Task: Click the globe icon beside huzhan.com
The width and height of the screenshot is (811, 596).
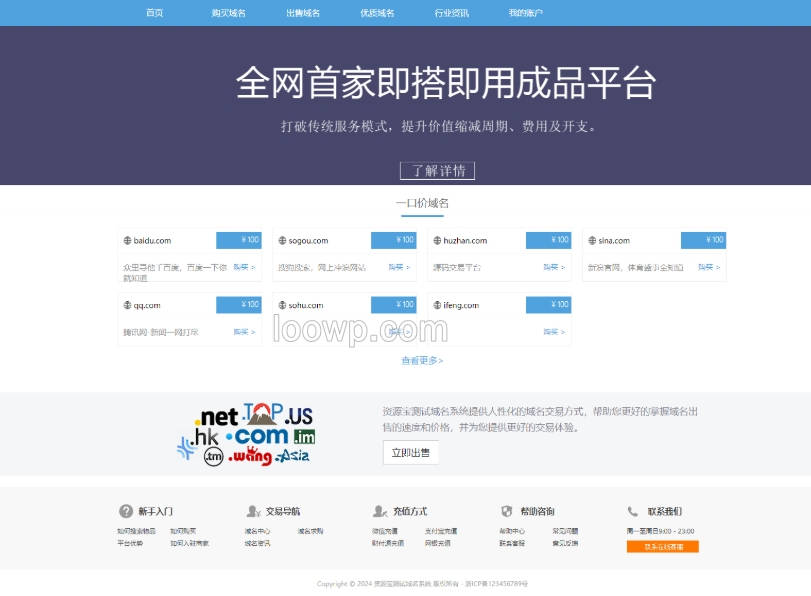Action: click(x=437, y=241)
